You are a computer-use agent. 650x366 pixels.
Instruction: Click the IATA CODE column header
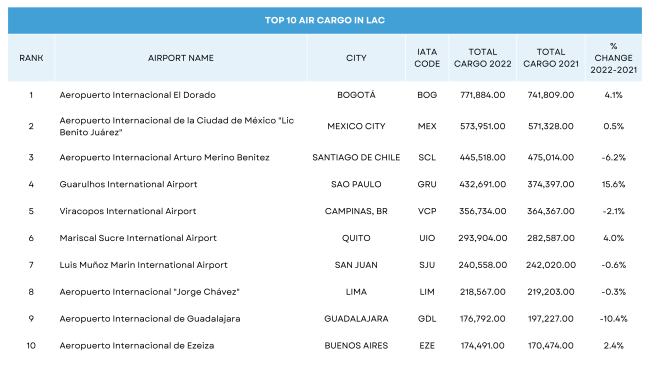tap(427, 58)
